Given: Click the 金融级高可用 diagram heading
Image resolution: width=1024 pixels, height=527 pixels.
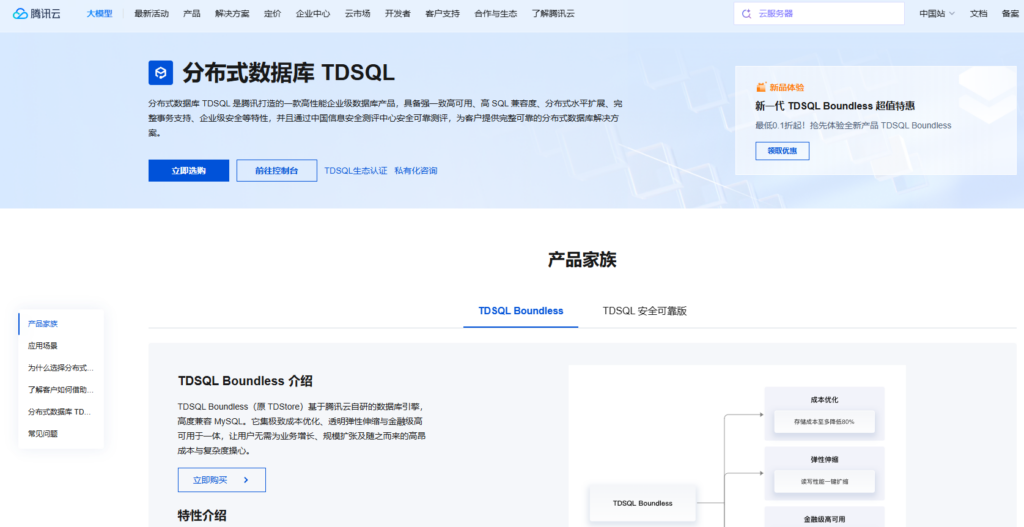Looking at the screenshot, I should click(x=824, y=520).
